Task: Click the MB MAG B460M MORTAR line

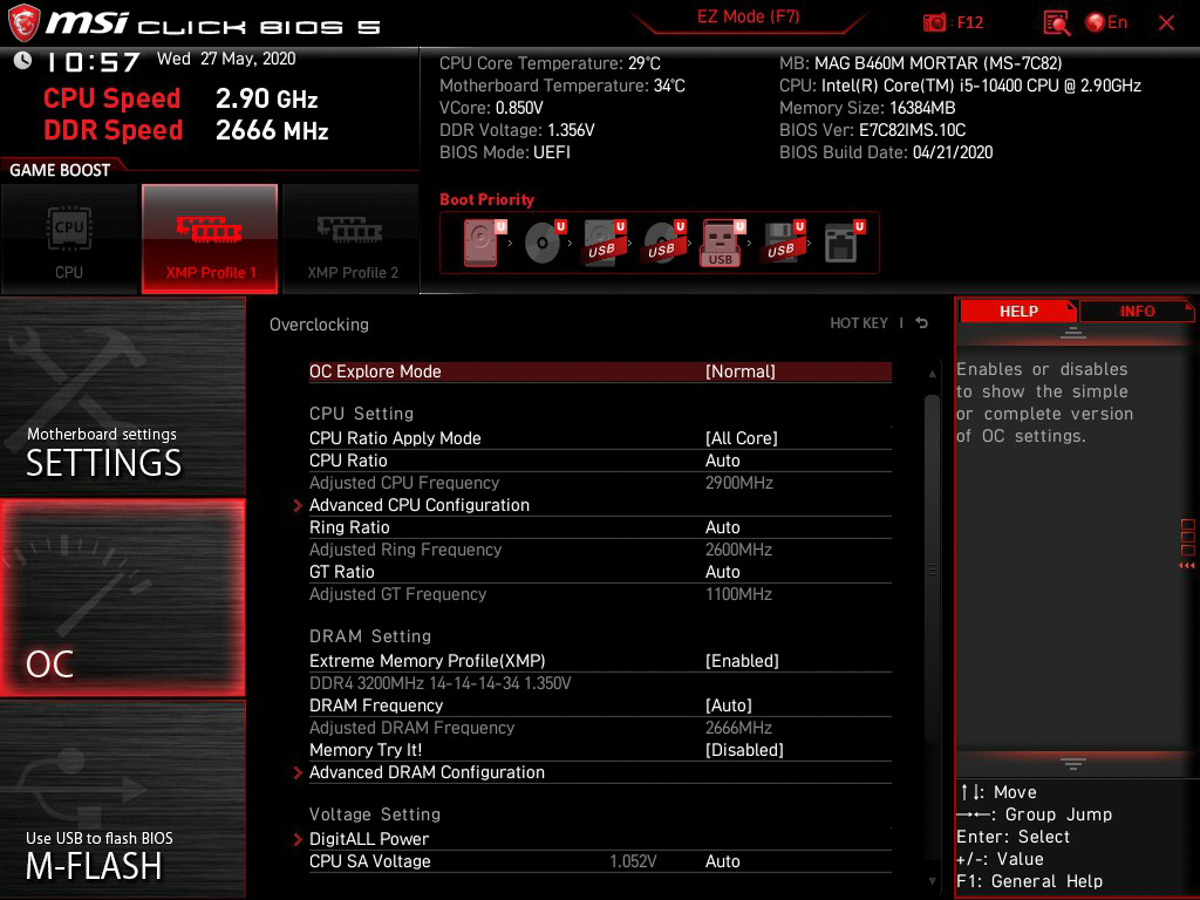Action: (921, 64)
